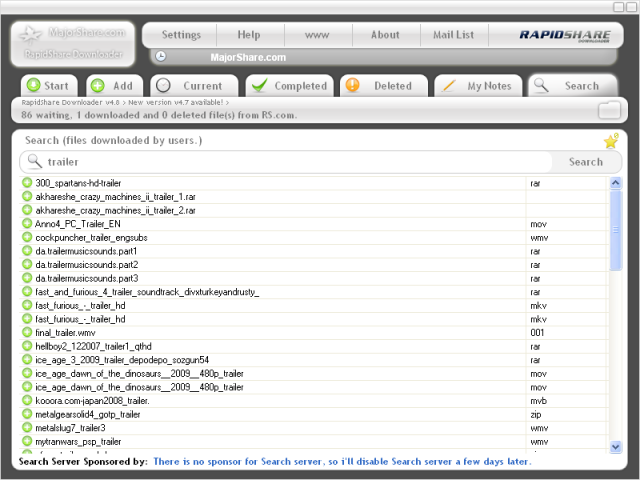Add akhareshe_crazy_machines_ii_trailer_2.rar via green plus
The height and width of the screenshot is (480, 640).
coord(27,210)
